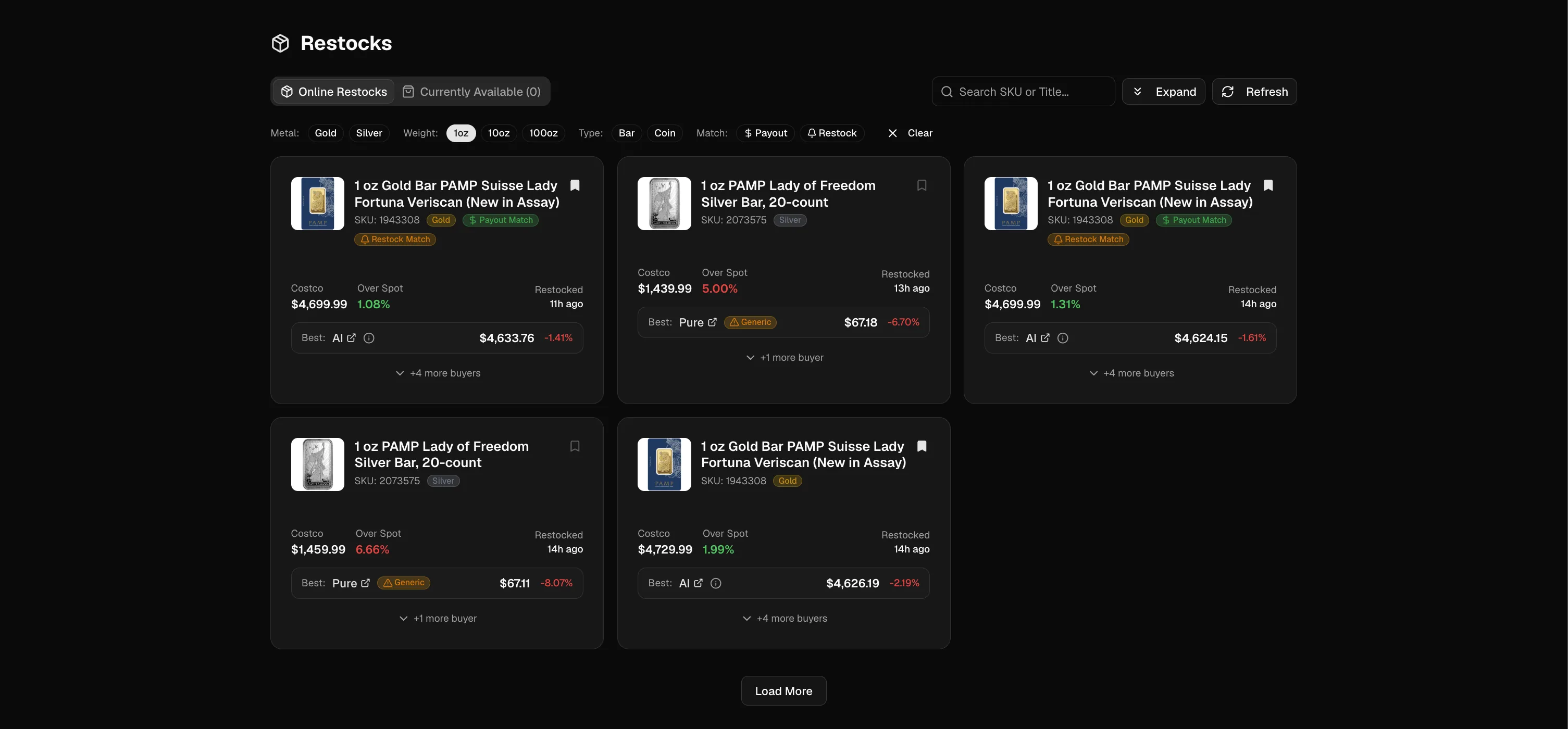This screenshot has height=729, width=1568.
Task: Expand +1 more buyer under $67.18
Action: (784, 357)
